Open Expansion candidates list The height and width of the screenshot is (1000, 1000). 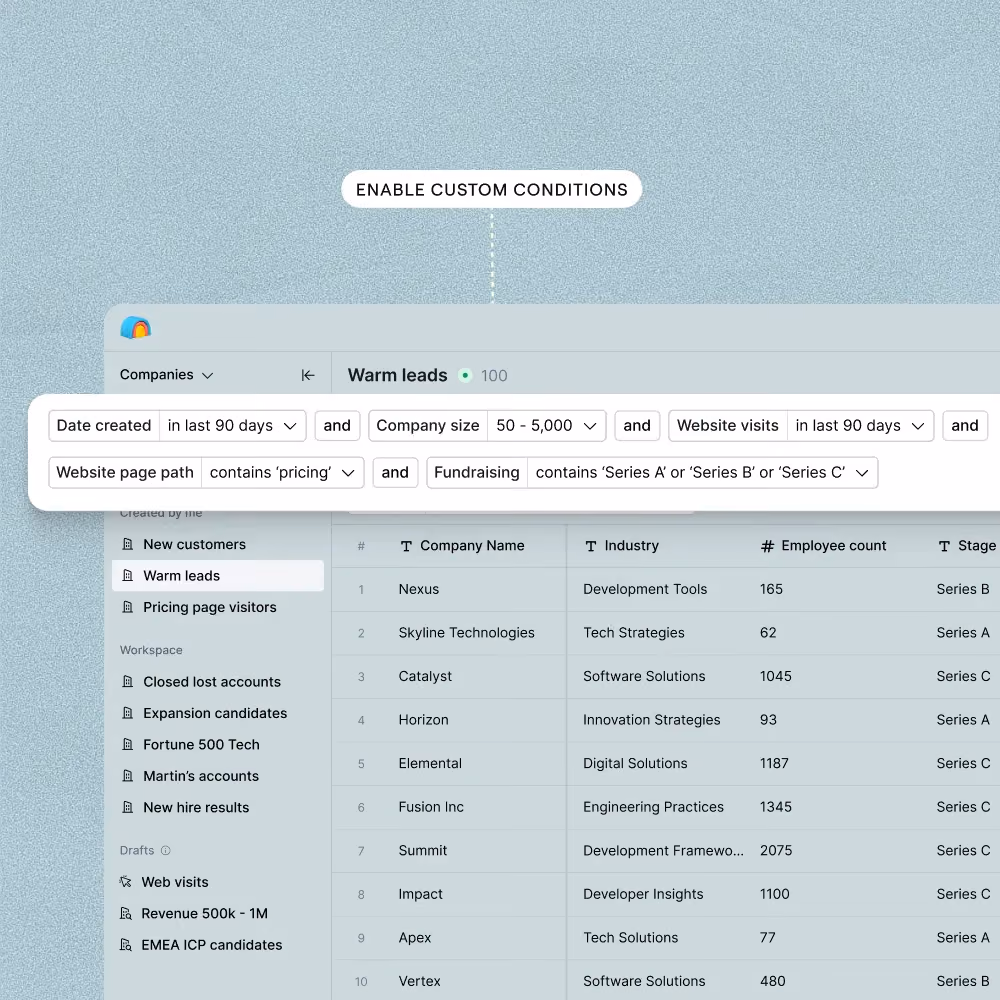coord(217,712)
